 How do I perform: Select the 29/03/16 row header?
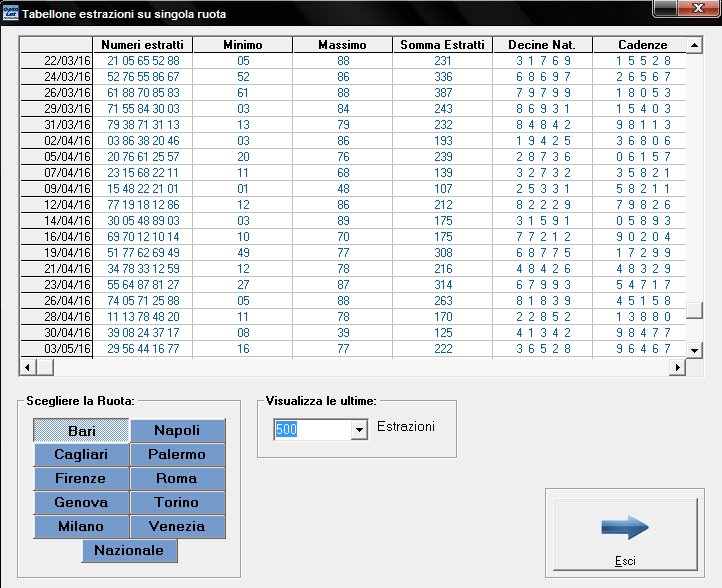click(x=56, y=109)
